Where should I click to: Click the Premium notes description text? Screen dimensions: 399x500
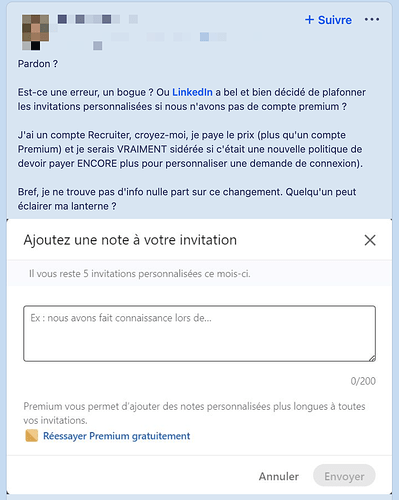tap(194, 413)
